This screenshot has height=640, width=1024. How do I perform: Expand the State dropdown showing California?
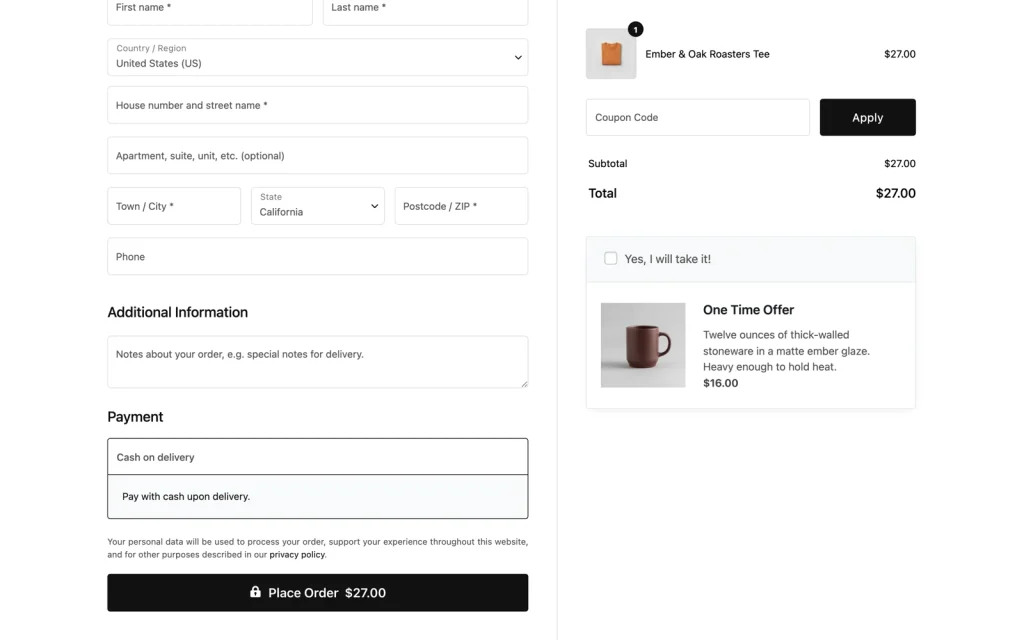[x=317, y=206]
